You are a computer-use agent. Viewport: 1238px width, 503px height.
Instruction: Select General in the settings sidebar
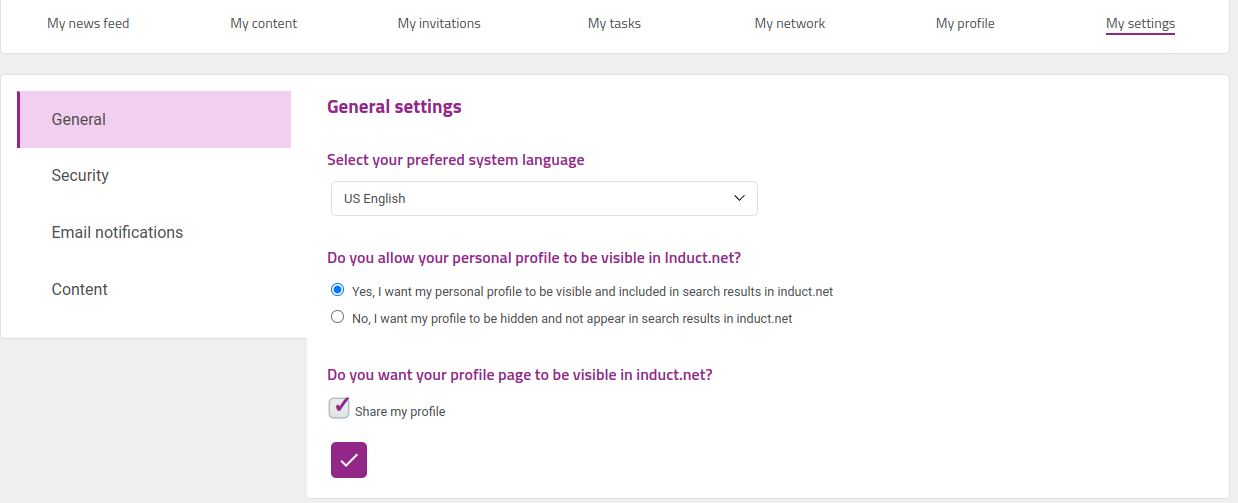pyautogui.click(x=155, y=119)
